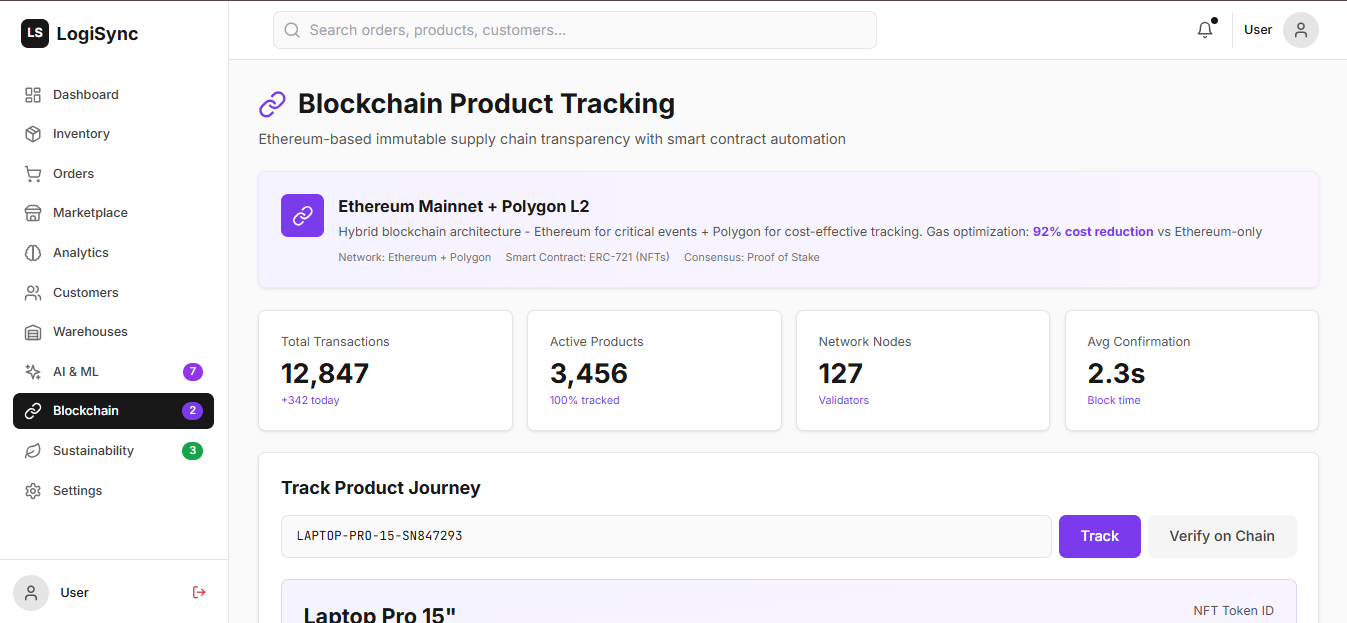Click the Analytics chart icon
Image resolution: width=1347 pixels, height=623 pixels.
coord(33,253)
